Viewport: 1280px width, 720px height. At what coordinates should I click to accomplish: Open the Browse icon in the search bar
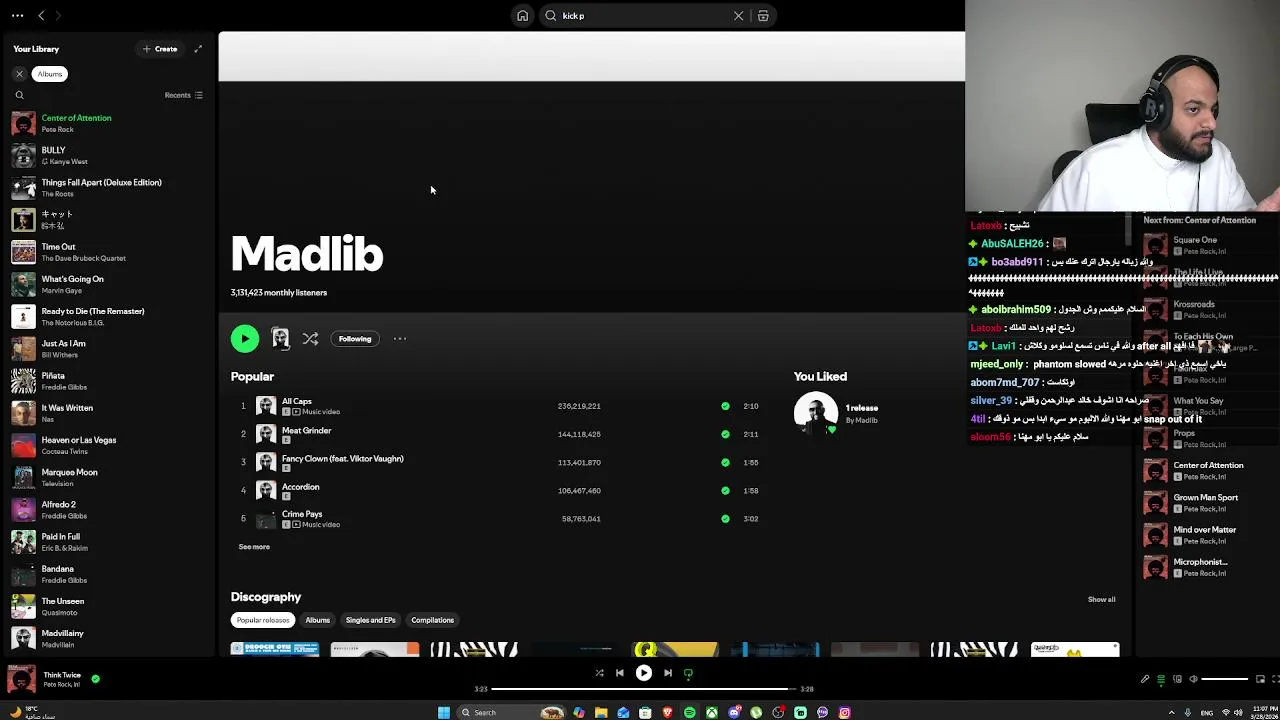pos(763,16)
